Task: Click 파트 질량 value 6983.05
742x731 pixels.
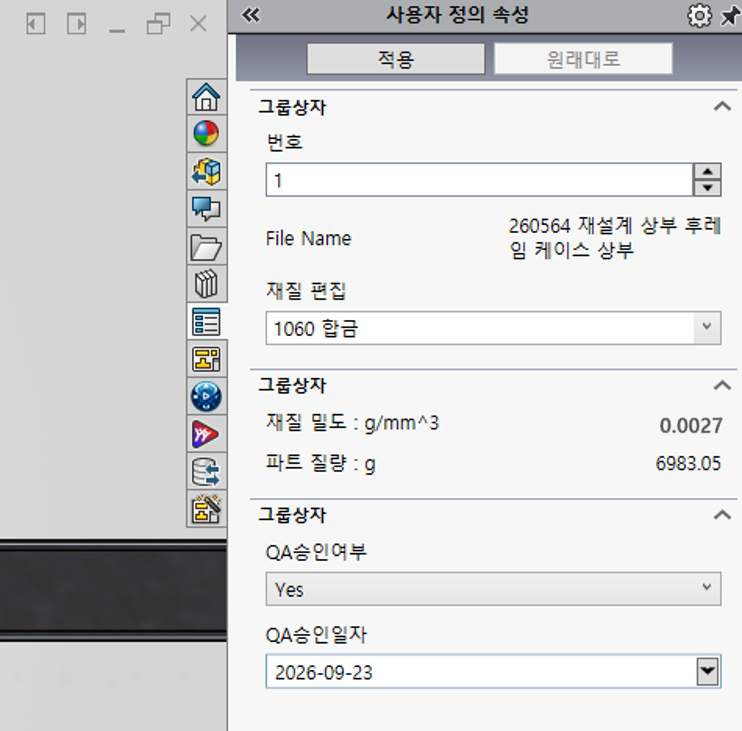Action: 688,463
